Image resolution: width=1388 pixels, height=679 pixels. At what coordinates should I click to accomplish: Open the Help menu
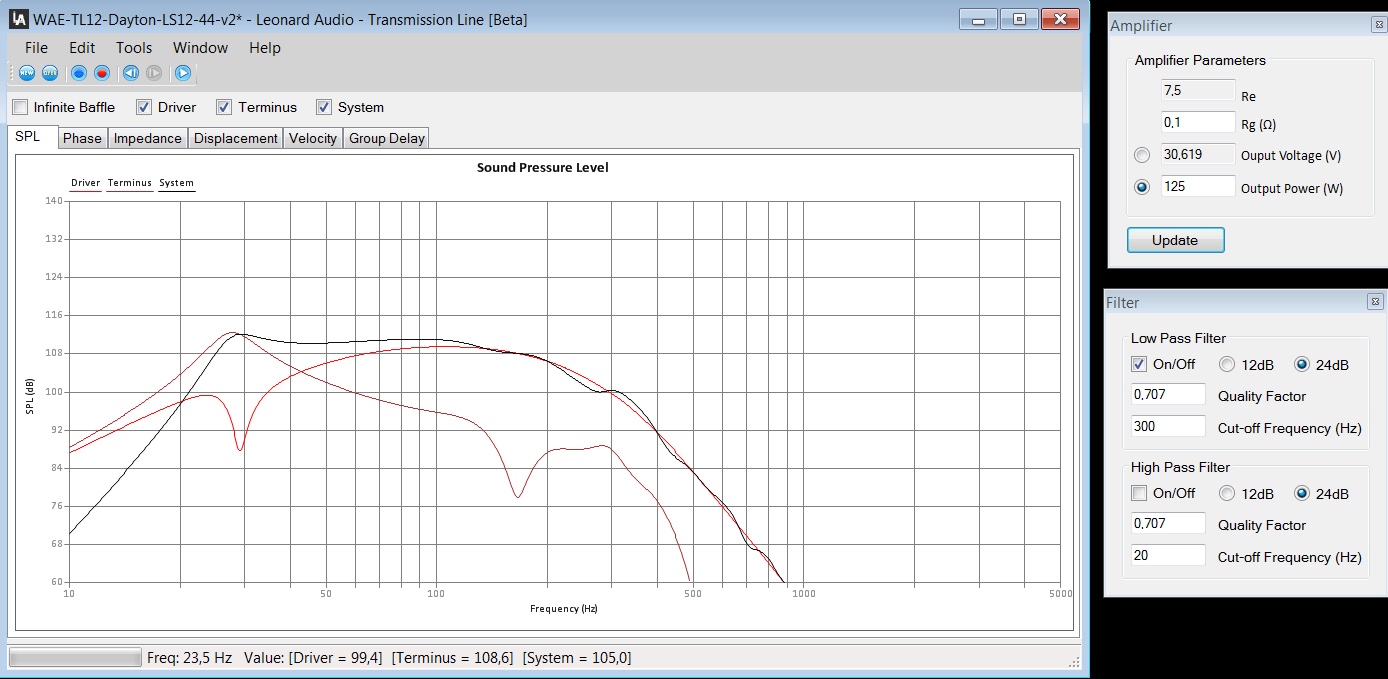(265, 48)
